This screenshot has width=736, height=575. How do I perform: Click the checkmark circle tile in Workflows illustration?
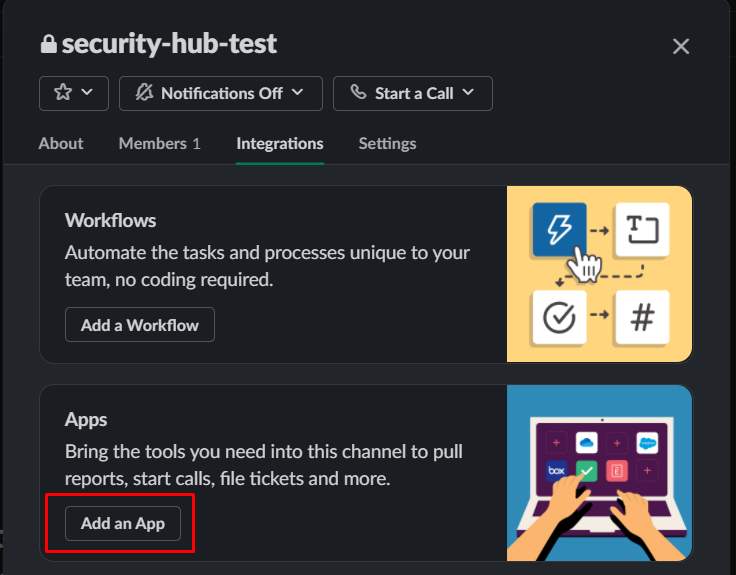tap(560, 317)
